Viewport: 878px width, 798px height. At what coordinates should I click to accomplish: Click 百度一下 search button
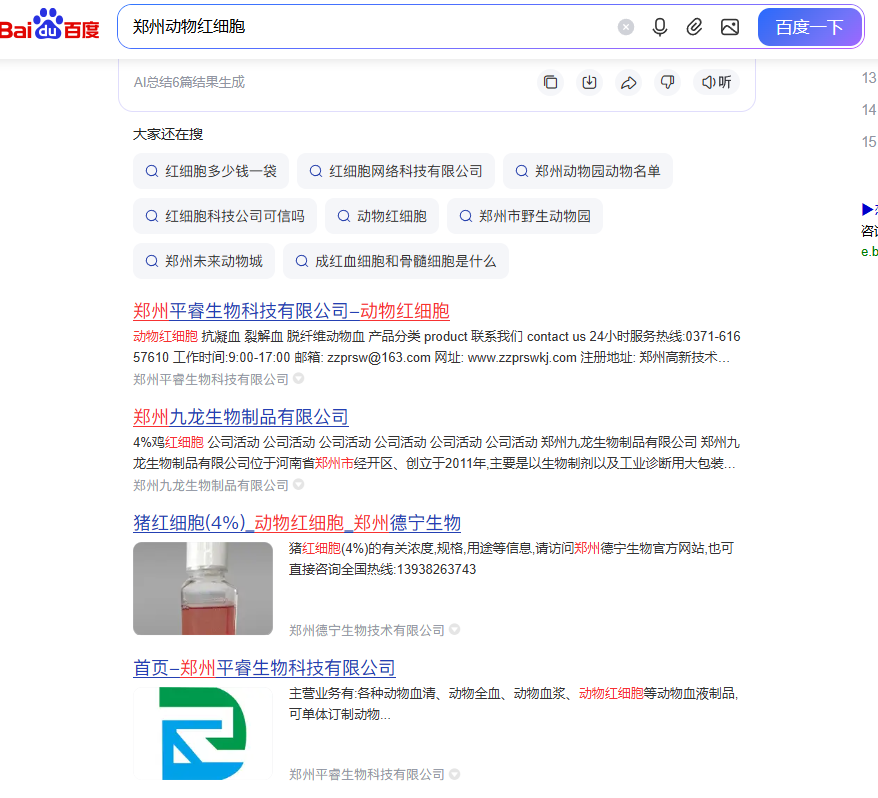[809, 27]
